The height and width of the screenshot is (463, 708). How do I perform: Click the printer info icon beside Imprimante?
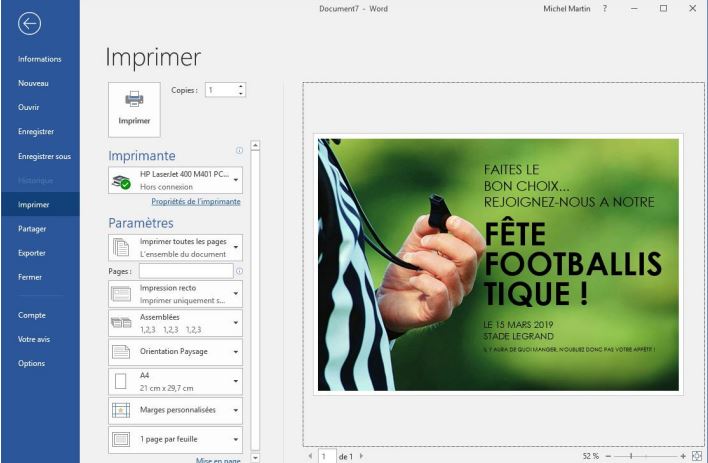click(239, 151)
